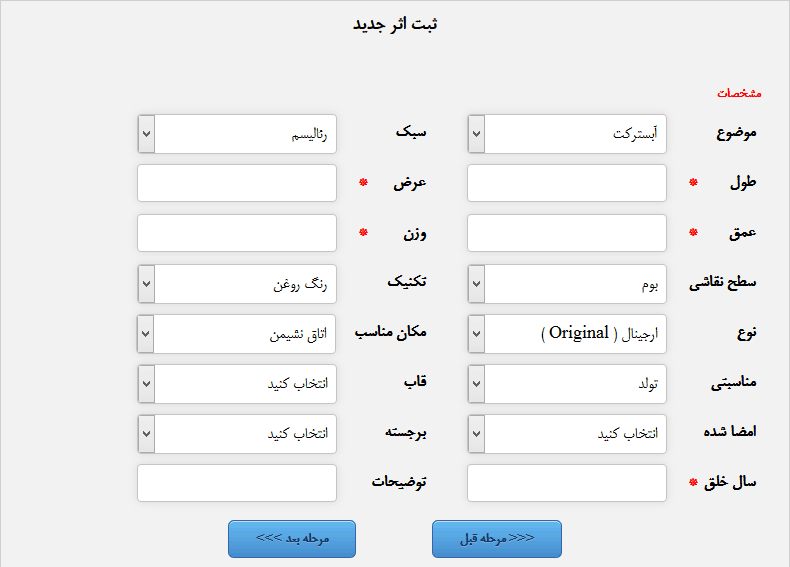Go to next step with مرحله بعد button
The image size is (790, 567).
(x=292, y=539)
